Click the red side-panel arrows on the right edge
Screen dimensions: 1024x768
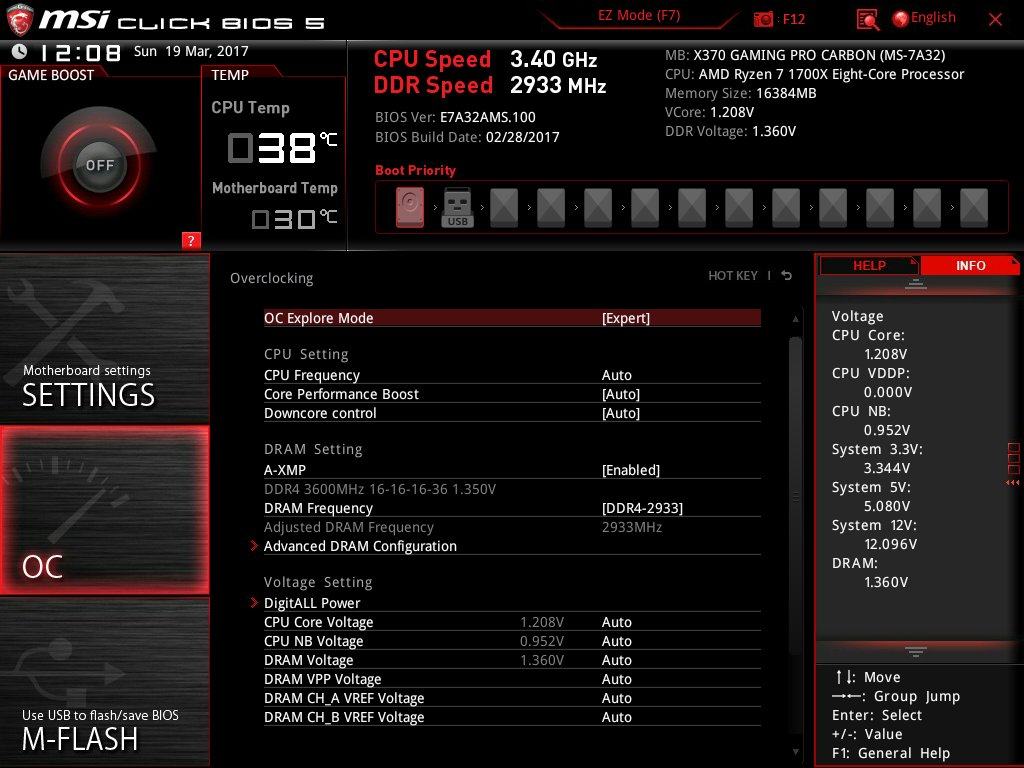pyautogui.click(x=1013, y=483)
